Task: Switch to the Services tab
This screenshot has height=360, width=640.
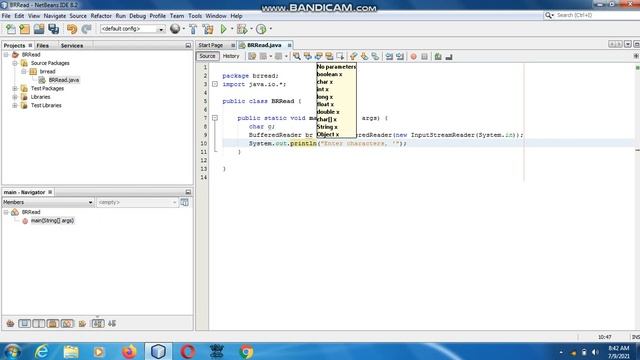Action: click(72, 45)
